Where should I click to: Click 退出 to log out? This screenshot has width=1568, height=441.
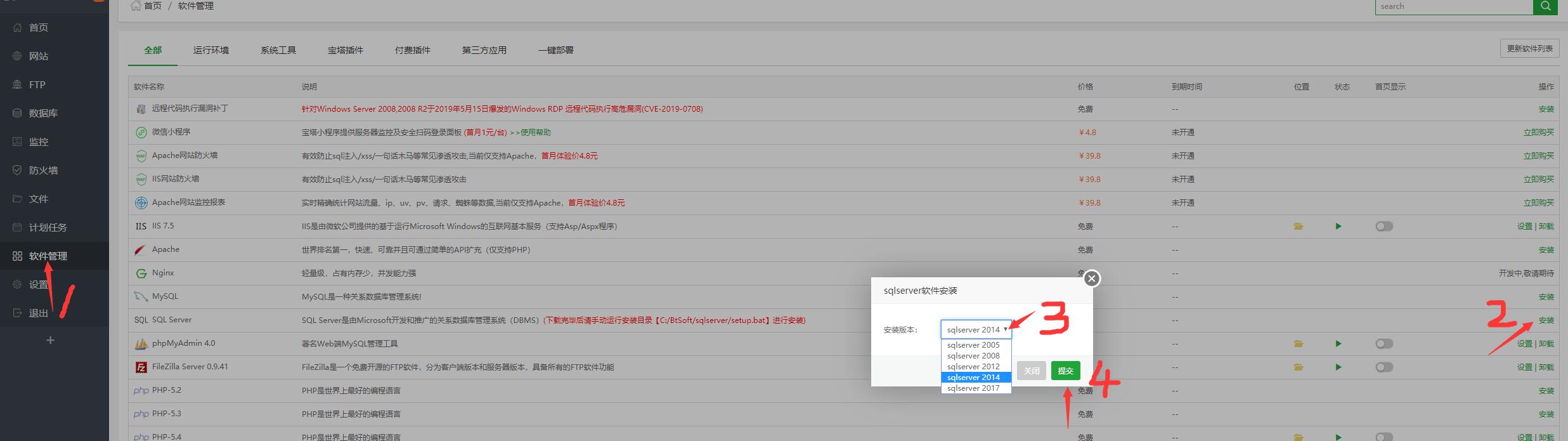click(x=39, y=313)
